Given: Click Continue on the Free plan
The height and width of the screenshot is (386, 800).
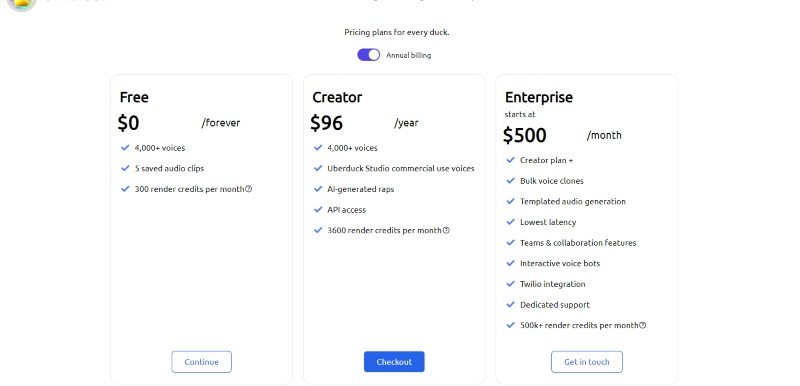Looking at the screenshot, I should pos(202,362).
